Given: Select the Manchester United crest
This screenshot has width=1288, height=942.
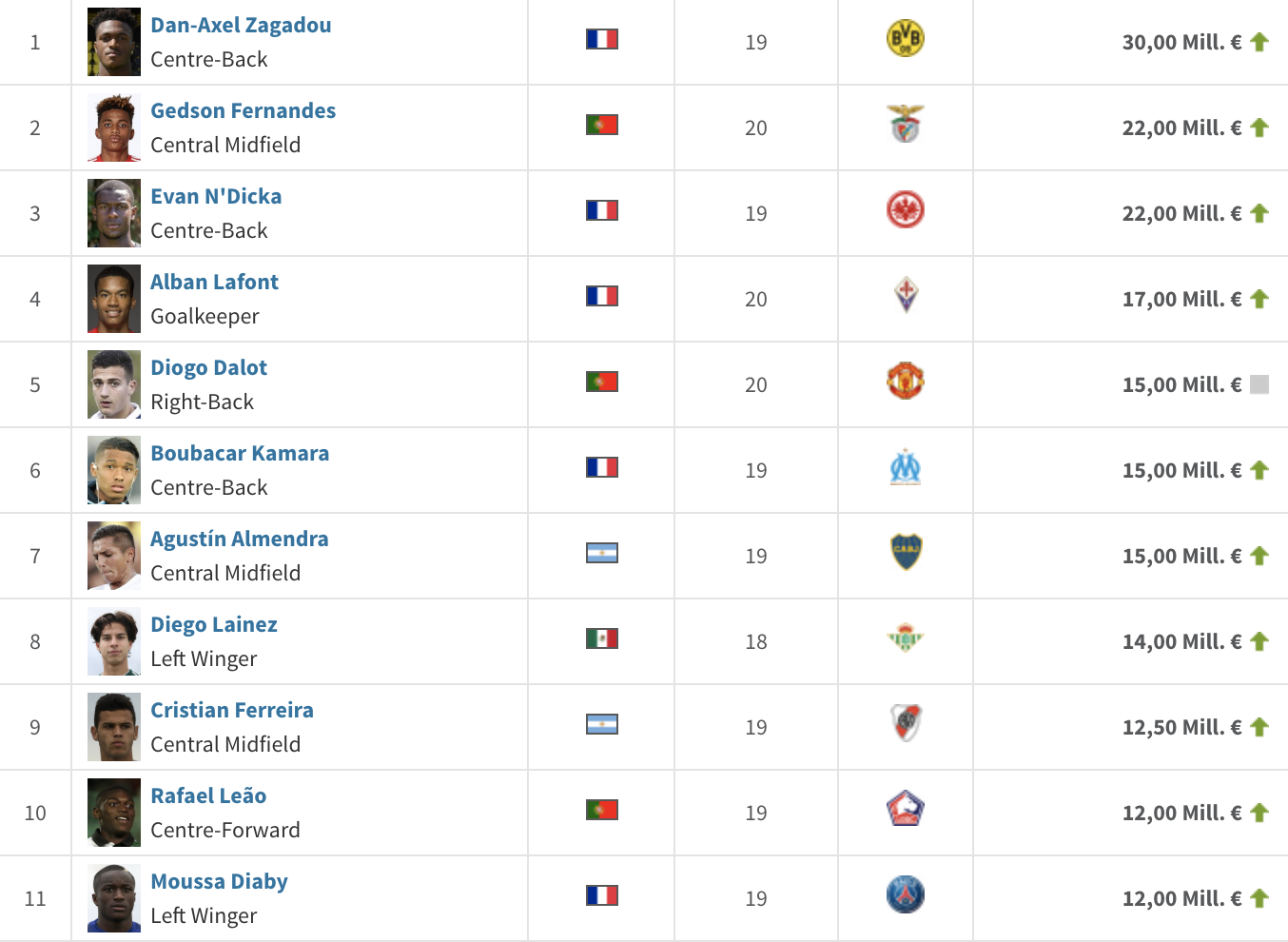Looking at the screenshot, I should (x=904, y=384).
